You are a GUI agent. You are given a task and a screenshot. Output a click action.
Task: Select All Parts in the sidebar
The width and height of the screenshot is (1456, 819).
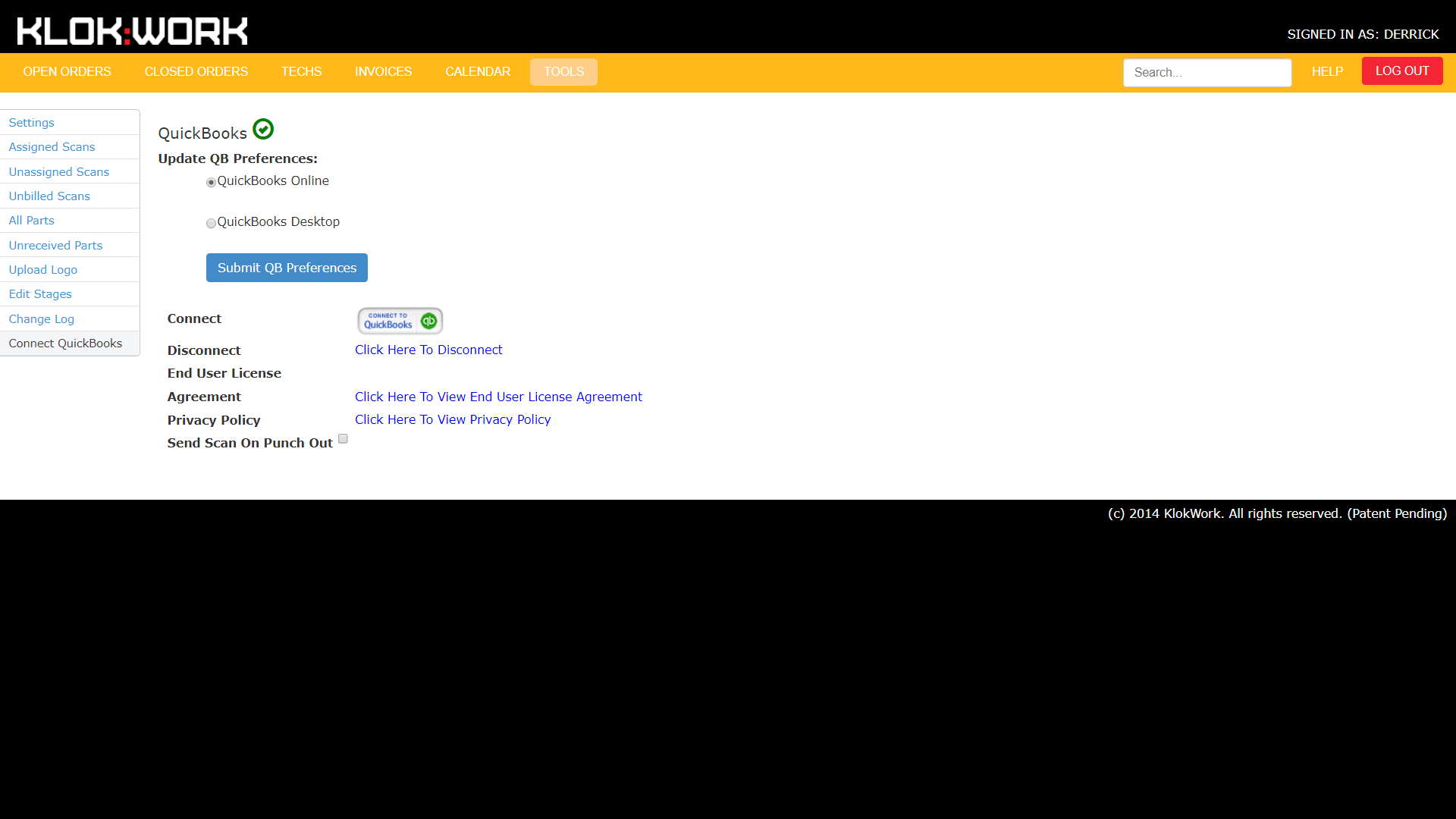click(70, 220)
